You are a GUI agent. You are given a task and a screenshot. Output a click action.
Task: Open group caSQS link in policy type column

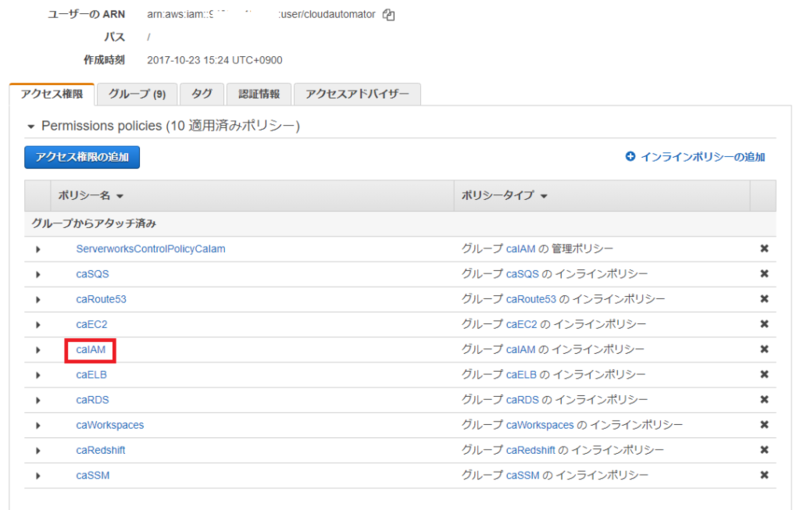click(x=522, y=274)
